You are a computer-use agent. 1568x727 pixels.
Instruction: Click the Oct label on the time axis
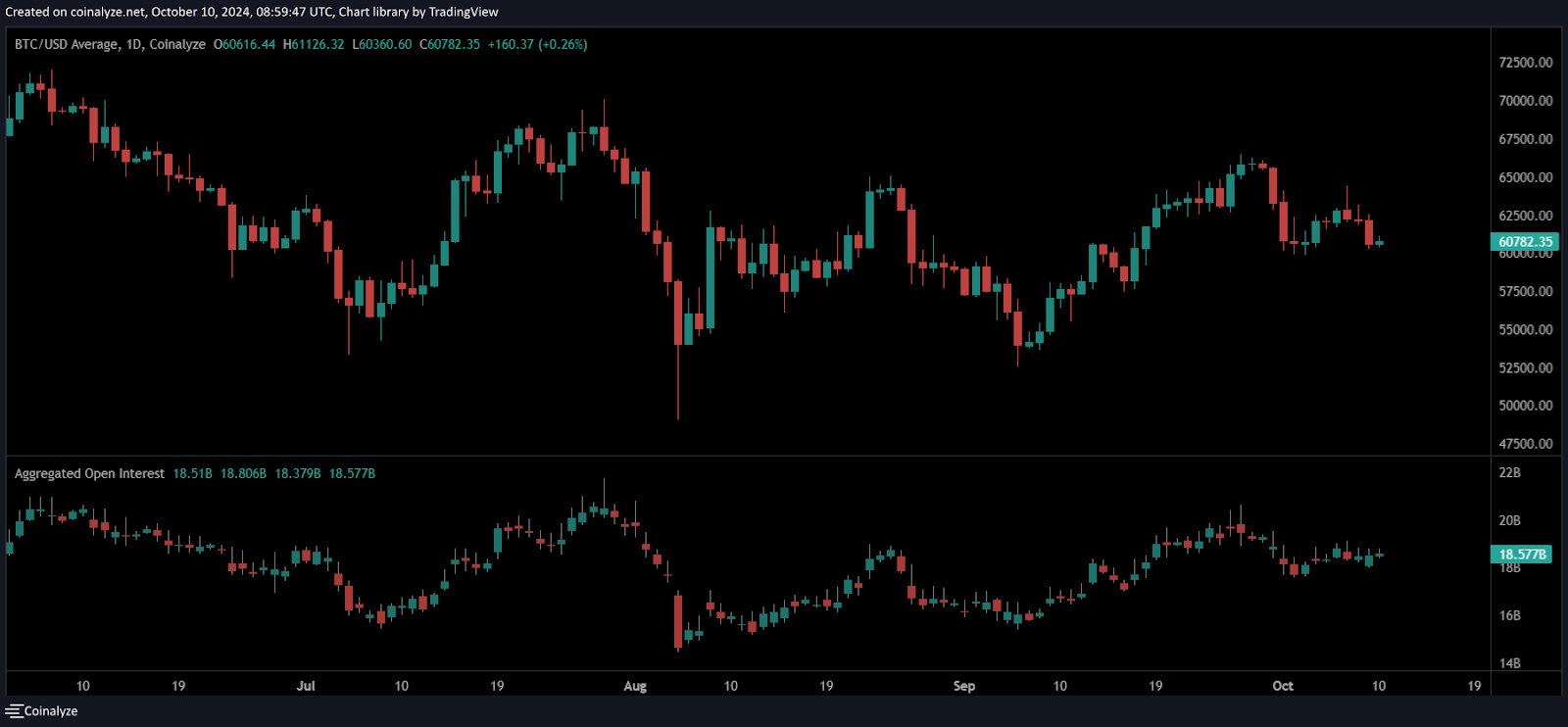coord(1283,686)
